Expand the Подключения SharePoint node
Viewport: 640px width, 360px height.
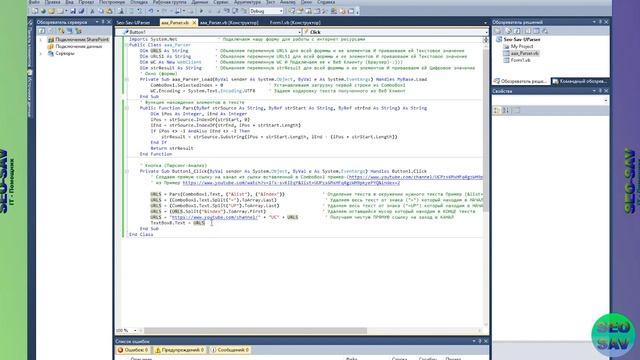pyautogui.click(x=40, y=40)
